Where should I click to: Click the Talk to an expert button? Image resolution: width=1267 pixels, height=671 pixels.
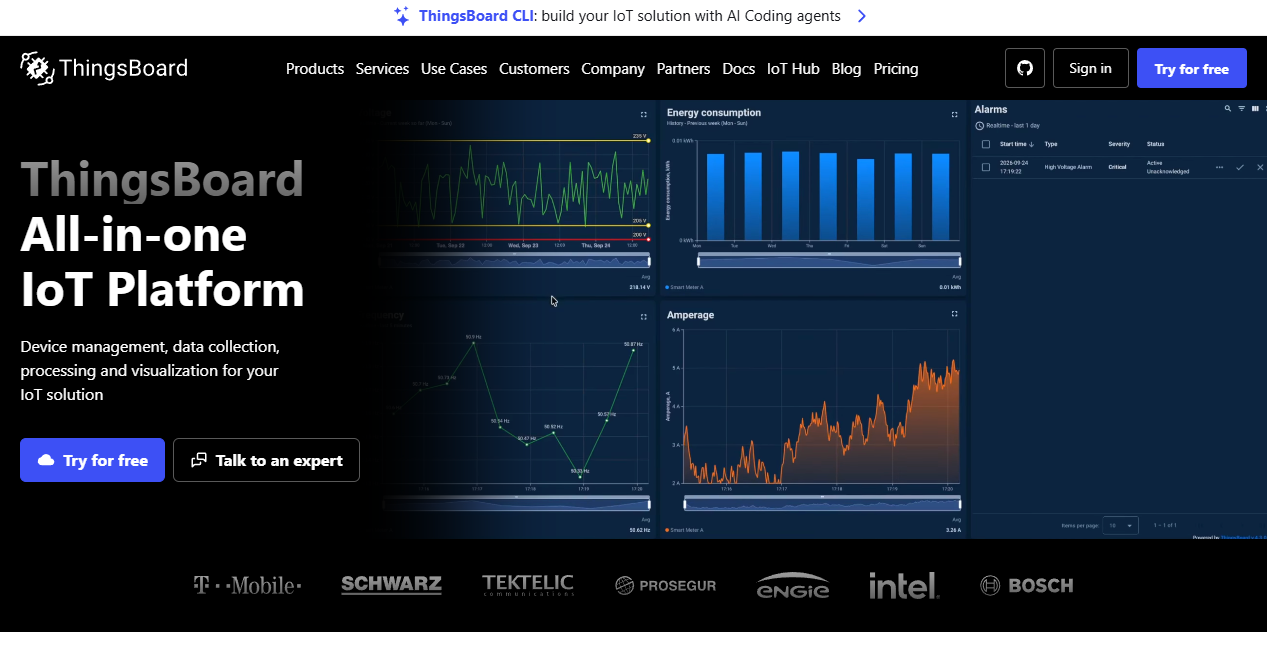pos(266,460)
